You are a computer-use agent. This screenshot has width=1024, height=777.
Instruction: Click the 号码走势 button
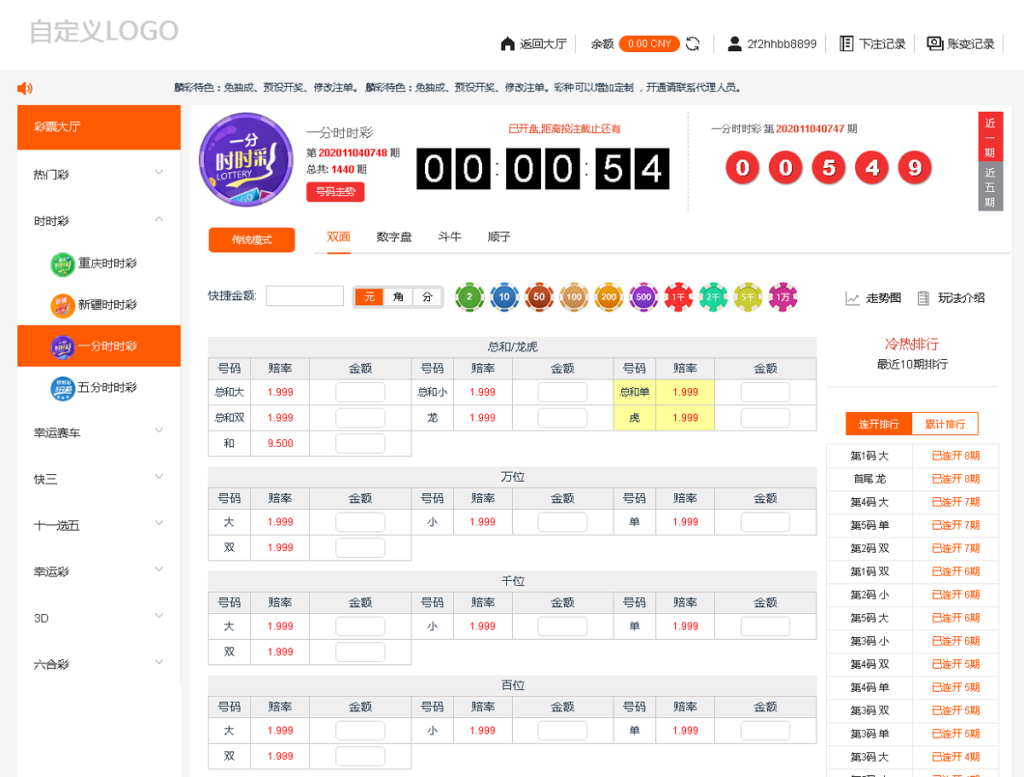click(x=335, y=191)
